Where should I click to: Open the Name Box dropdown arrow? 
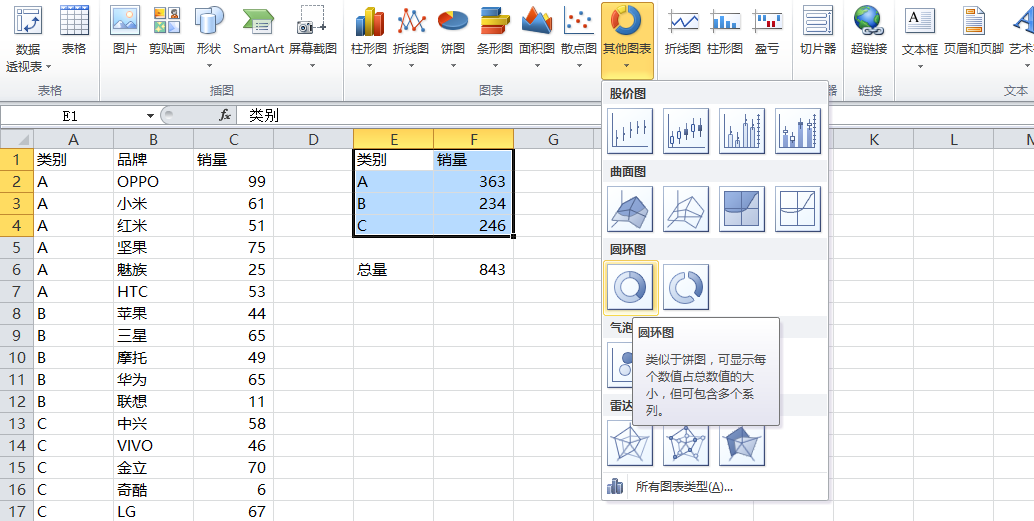point(150,116)
